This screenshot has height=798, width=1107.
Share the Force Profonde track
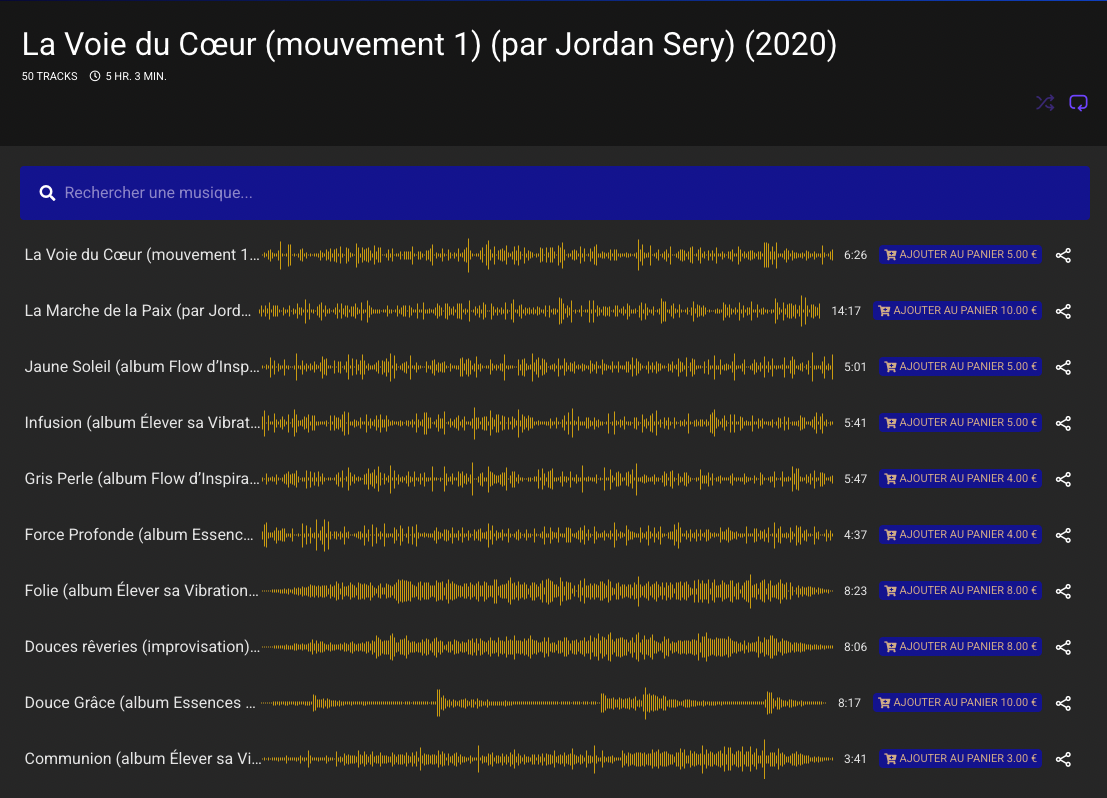point(1063,535)
